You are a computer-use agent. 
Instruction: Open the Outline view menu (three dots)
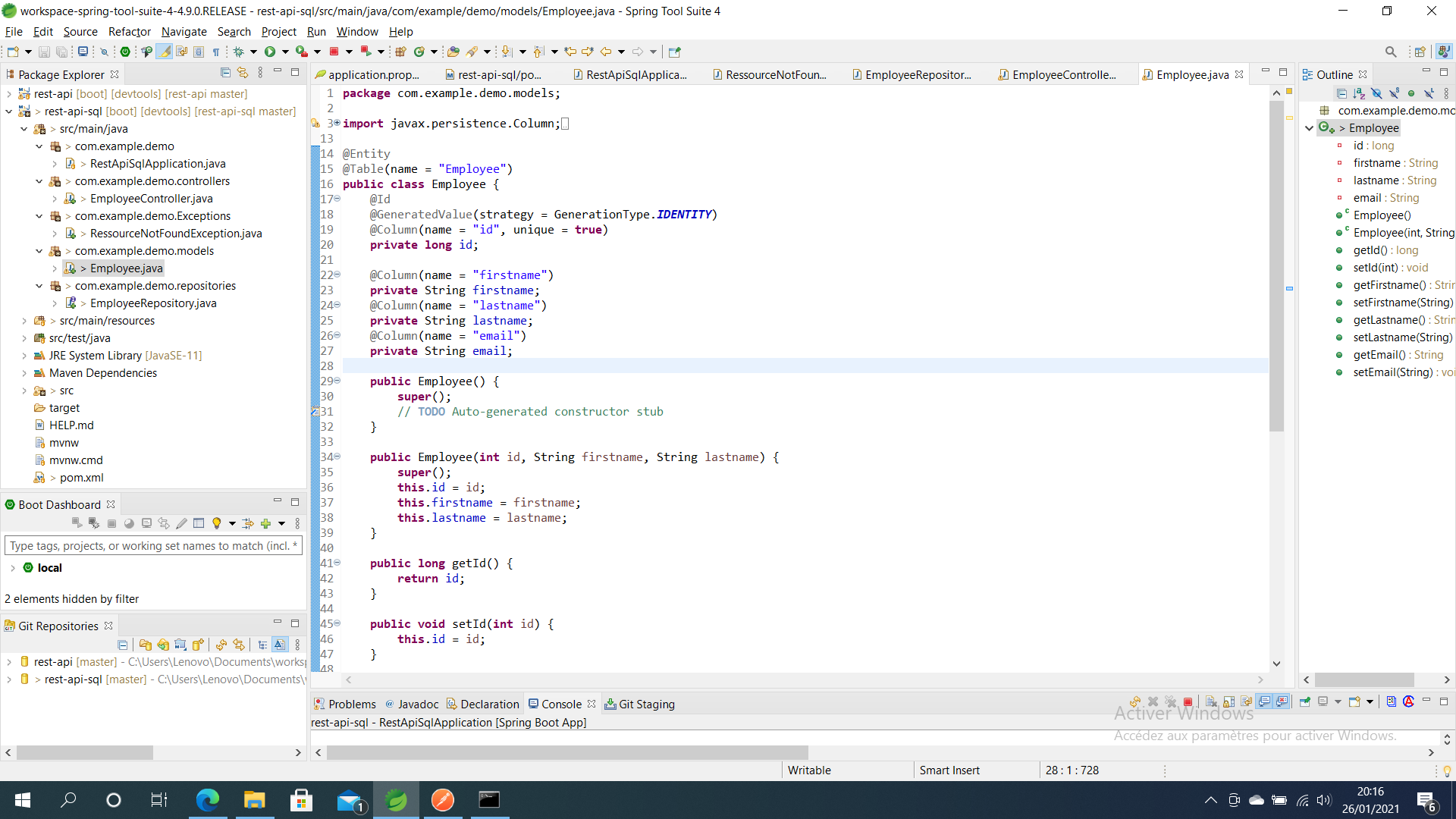pos(1446,93)
